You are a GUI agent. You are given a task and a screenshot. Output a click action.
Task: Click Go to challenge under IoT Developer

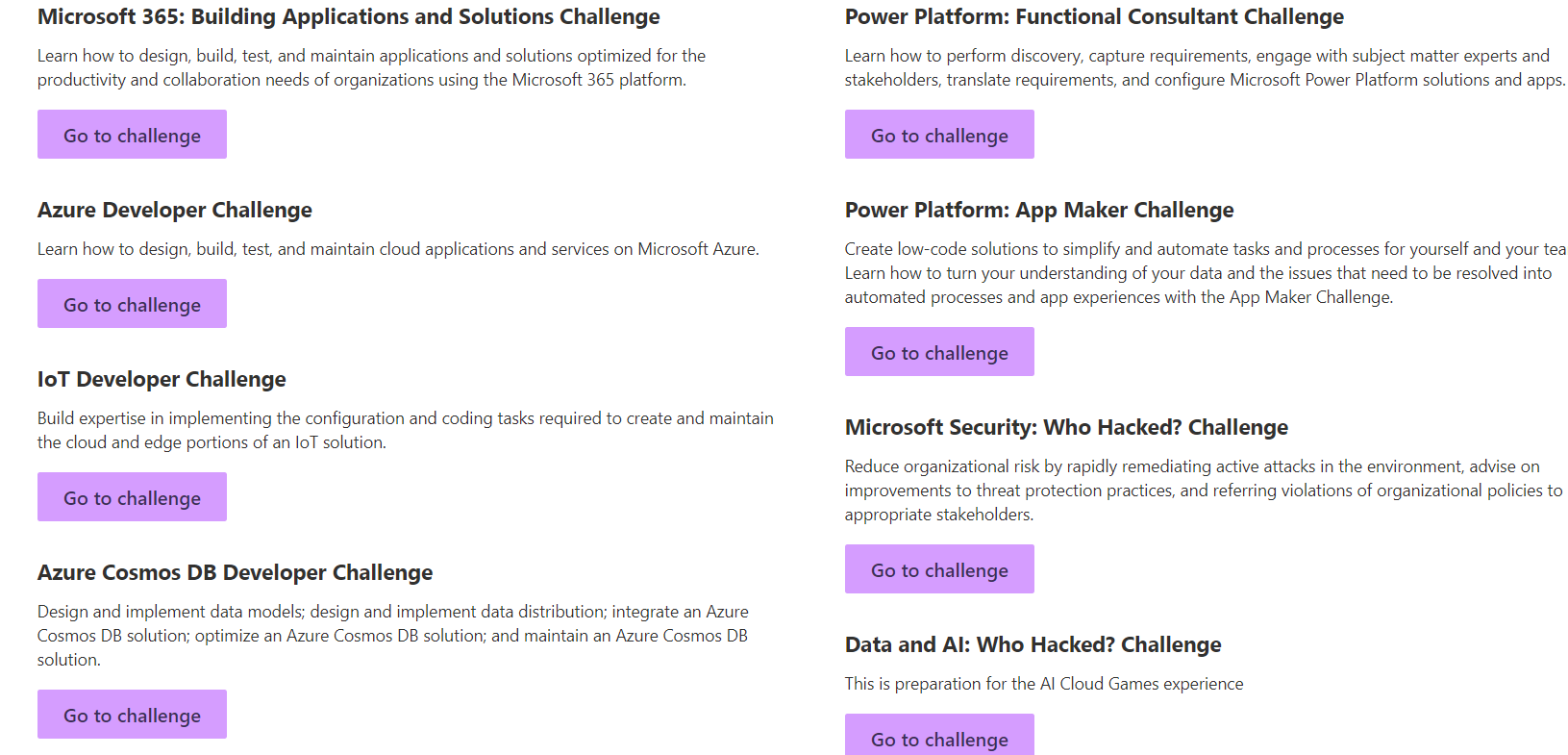tap(132, 497)
